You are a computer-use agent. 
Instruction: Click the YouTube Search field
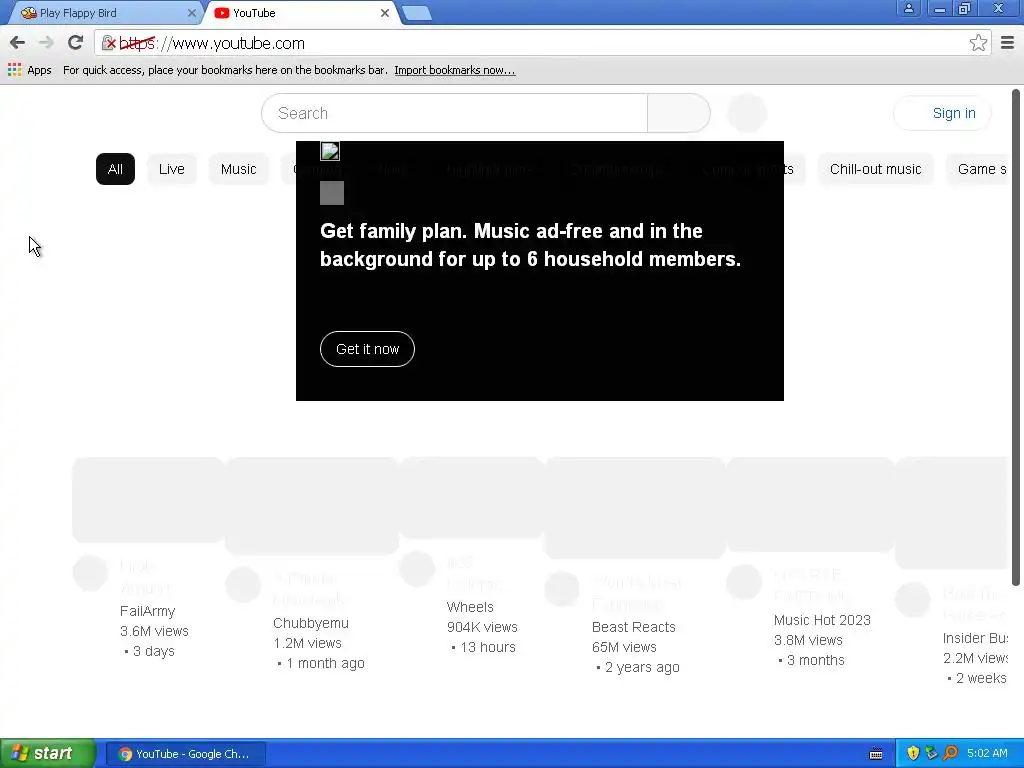(455, 113)
